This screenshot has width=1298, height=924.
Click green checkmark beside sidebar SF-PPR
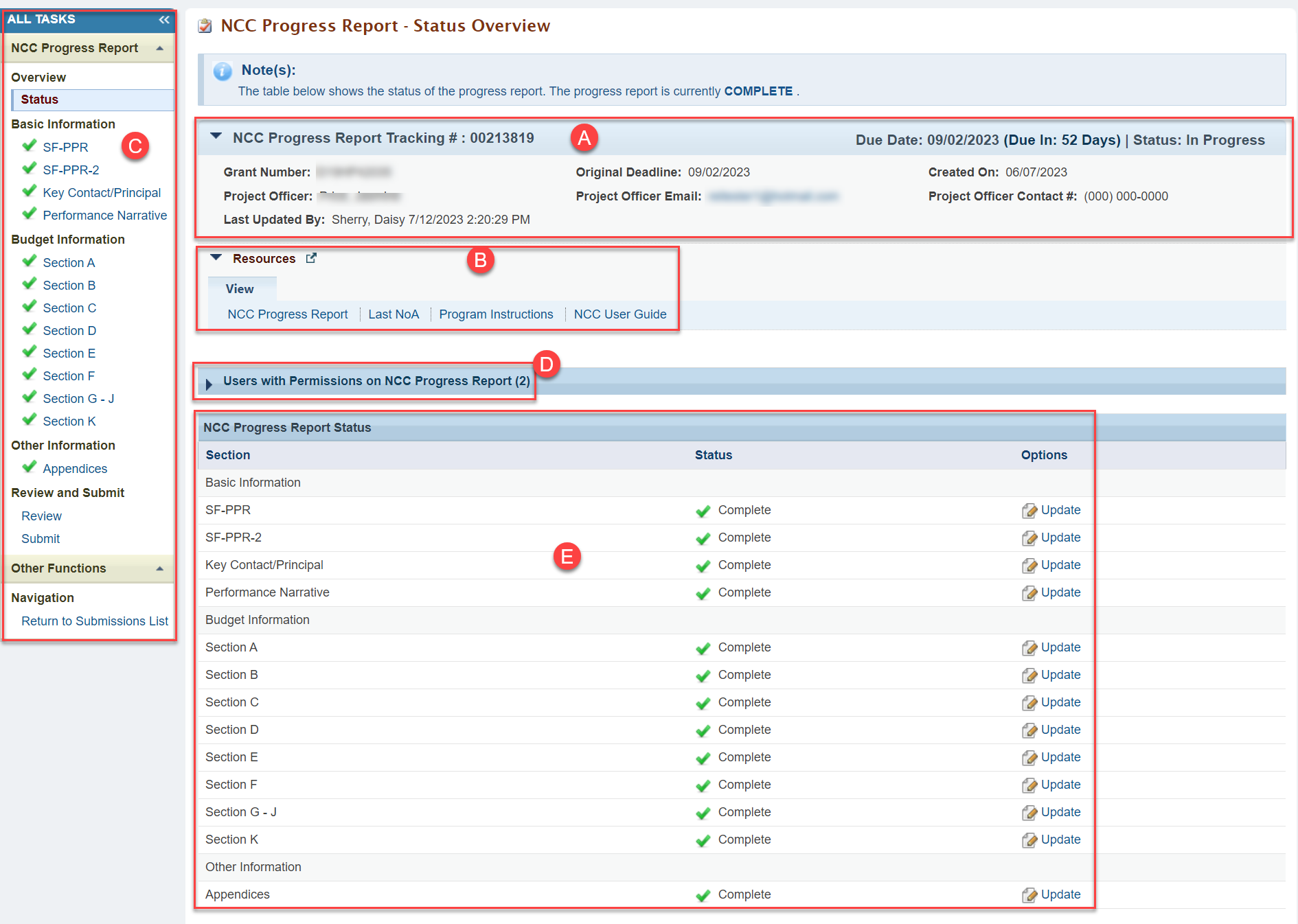(30, 146)
